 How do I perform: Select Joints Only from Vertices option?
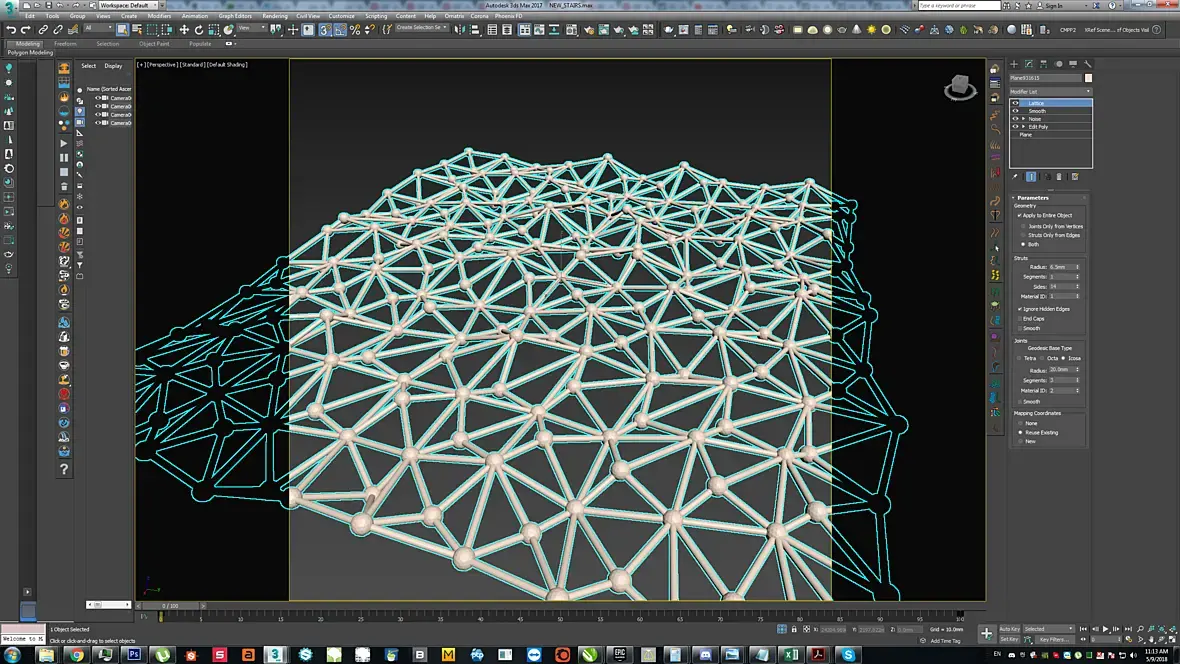1023,226
